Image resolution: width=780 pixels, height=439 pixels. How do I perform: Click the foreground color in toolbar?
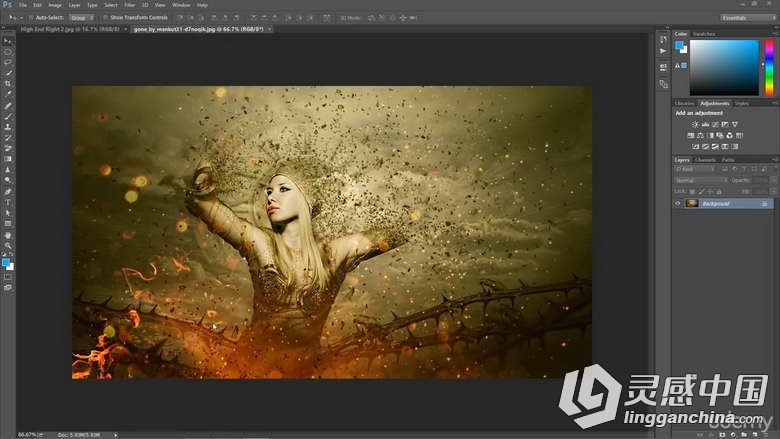(5, 263)
